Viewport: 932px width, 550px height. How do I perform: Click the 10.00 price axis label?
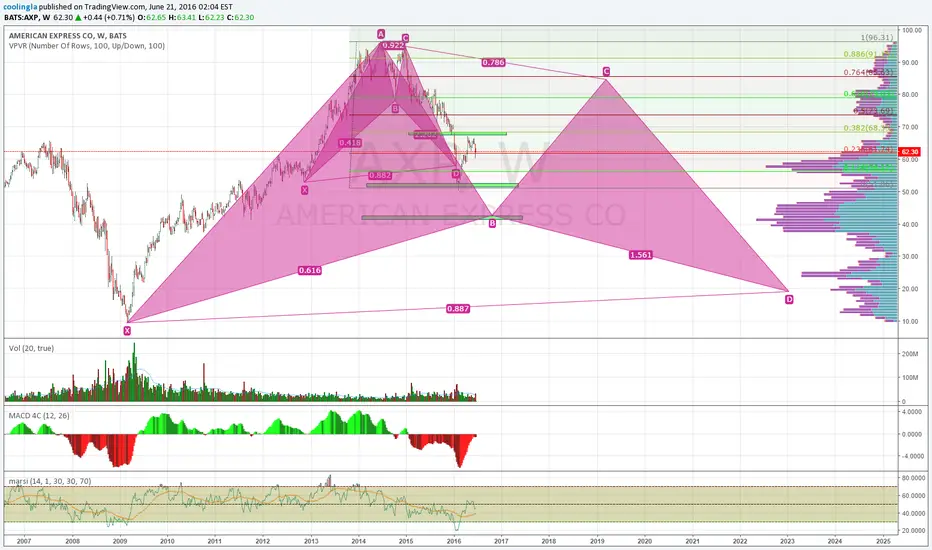(910, 322)
